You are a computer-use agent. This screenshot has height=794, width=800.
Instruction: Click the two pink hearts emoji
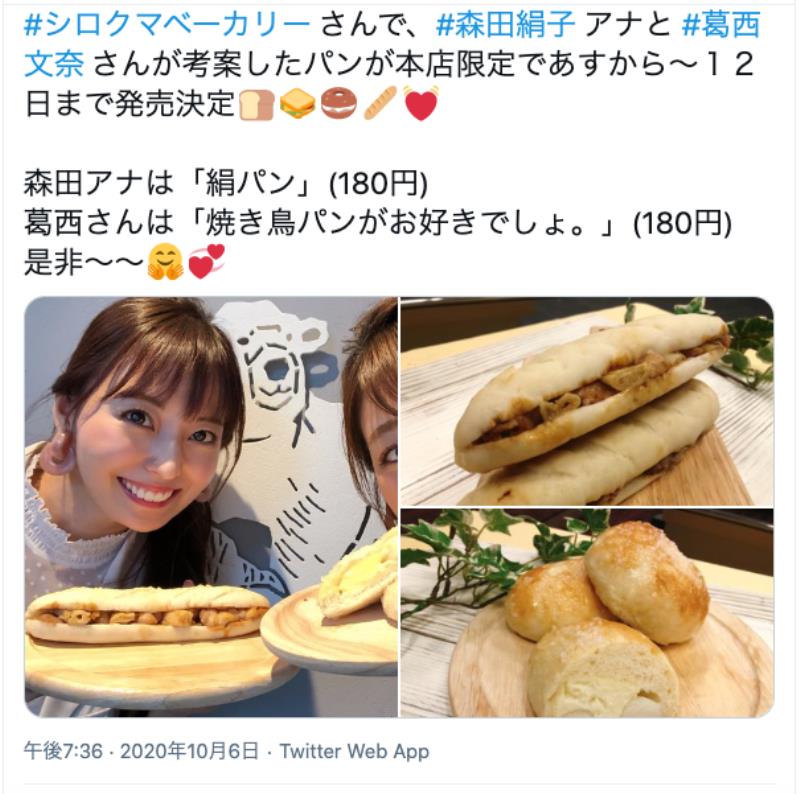click(207, 262)
